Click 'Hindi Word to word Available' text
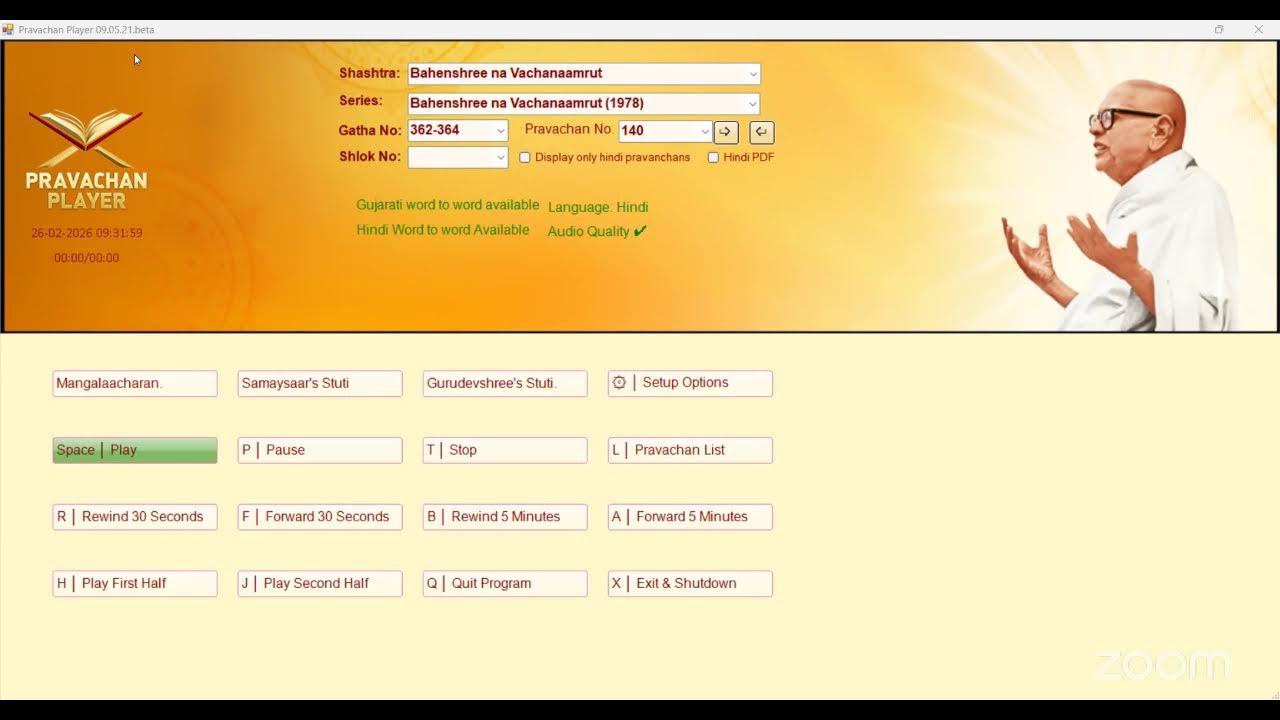This screenshot has width=1280, height=720. [x=443, y=230]
